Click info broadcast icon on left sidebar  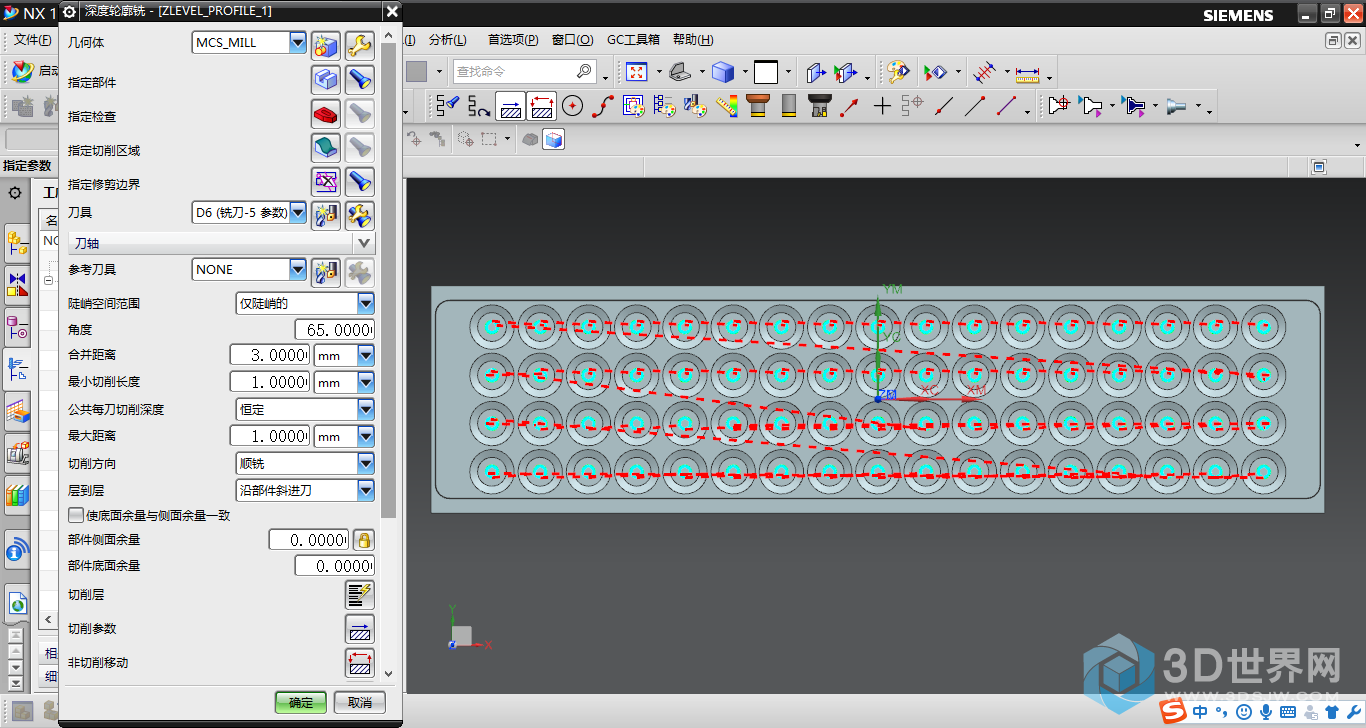click(17, 550)
